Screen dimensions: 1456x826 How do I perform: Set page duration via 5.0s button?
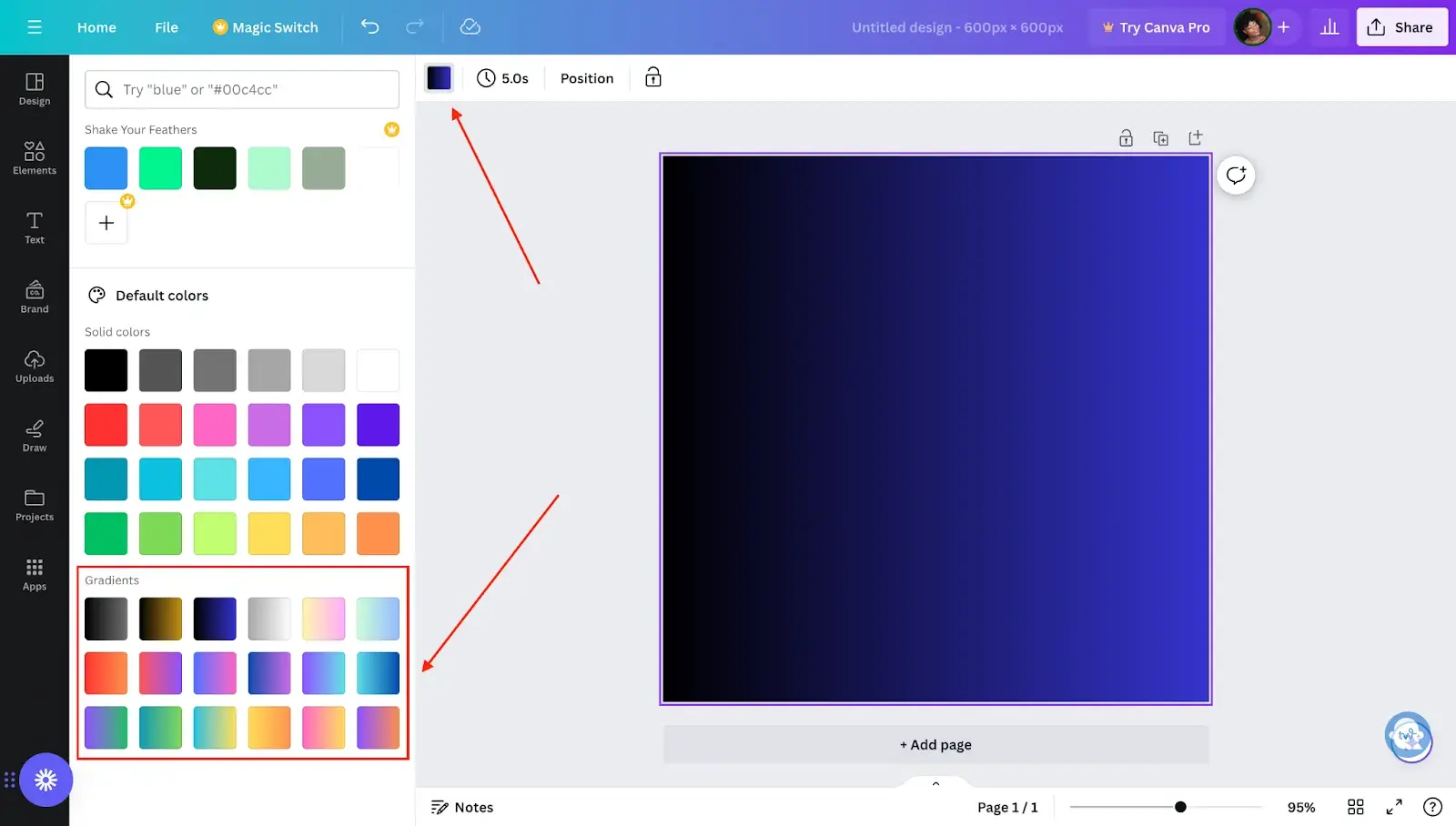[502, 78]
